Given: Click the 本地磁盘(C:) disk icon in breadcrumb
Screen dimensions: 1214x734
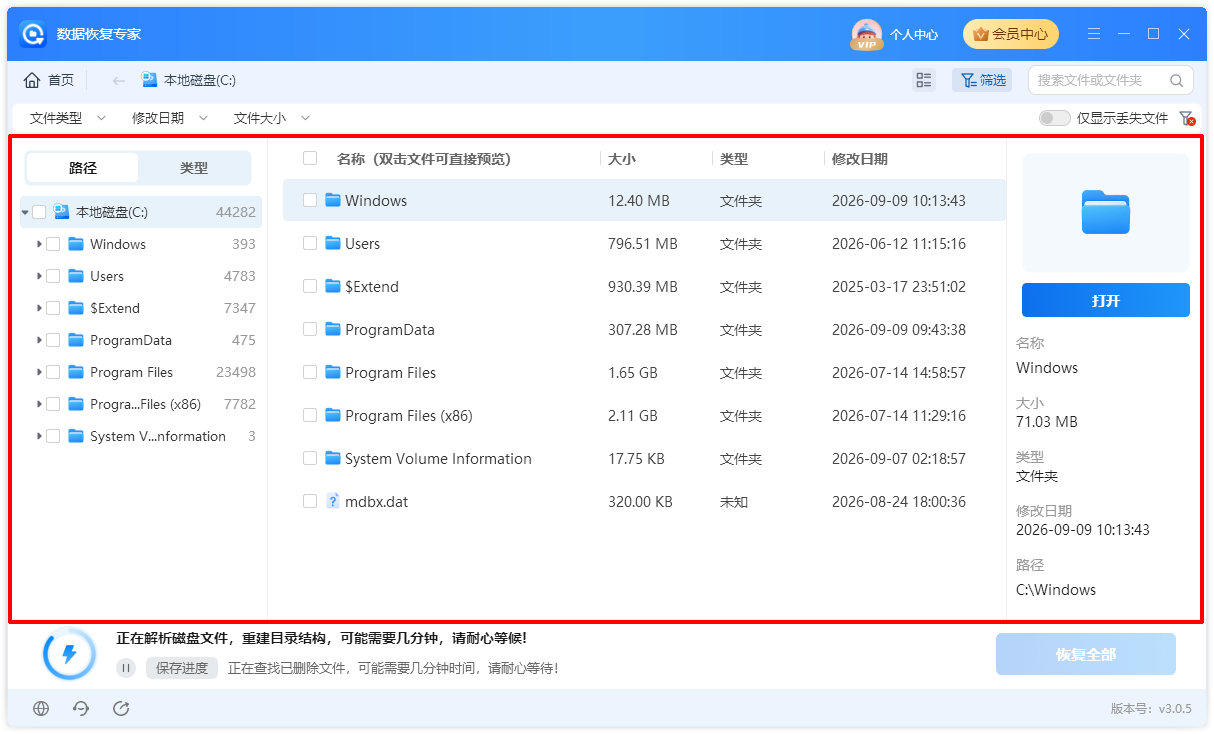Looking at the screenshot, I should (150, 80).
